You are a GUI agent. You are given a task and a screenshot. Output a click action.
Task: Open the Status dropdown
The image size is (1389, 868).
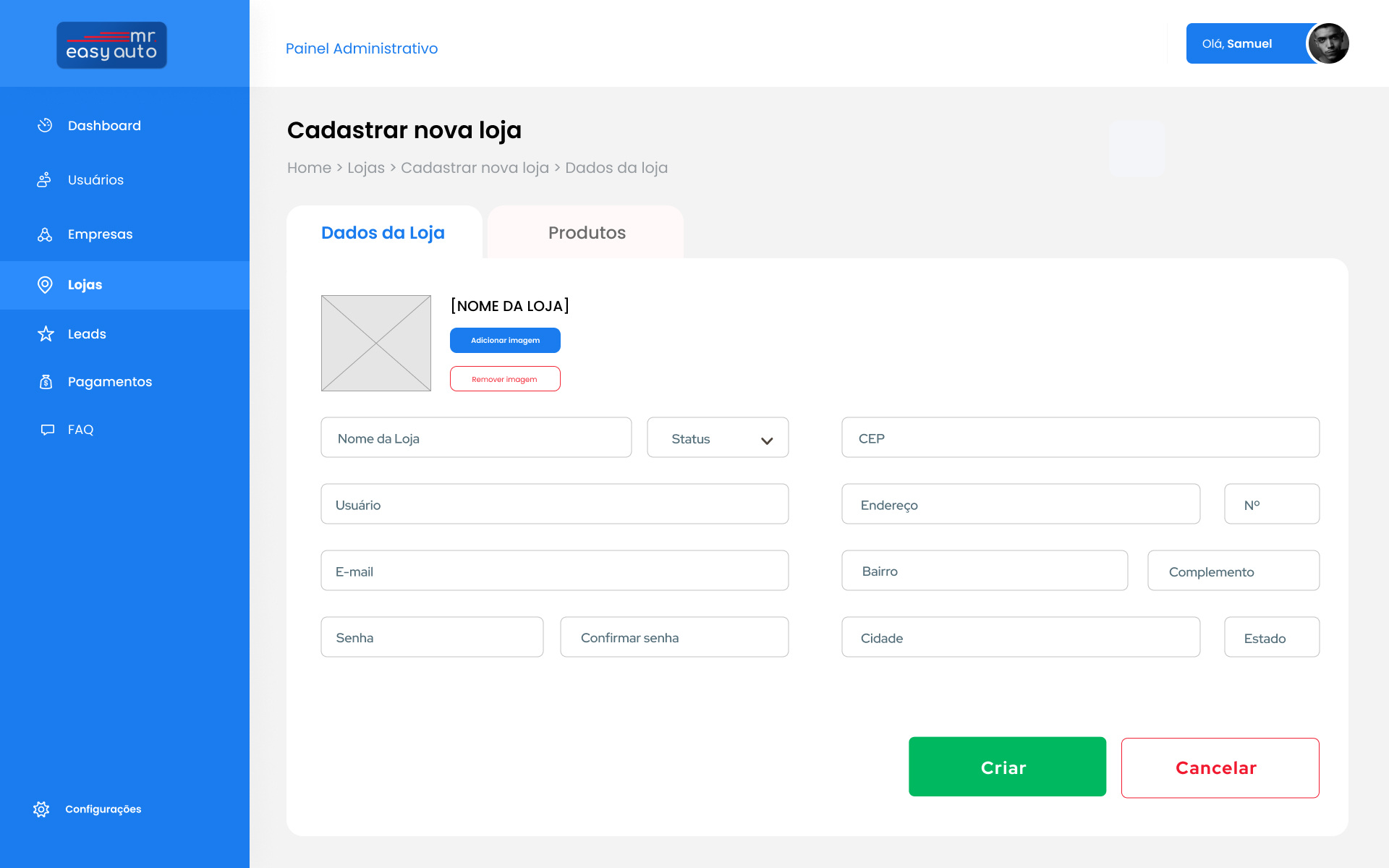(x=717, y=438)
